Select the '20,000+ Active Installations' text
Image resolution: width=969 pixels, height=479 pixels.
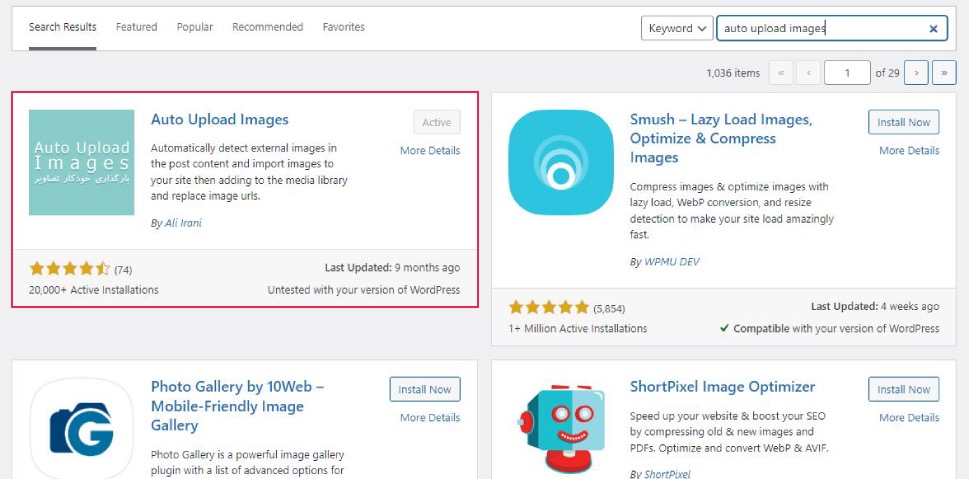point(93,290)
